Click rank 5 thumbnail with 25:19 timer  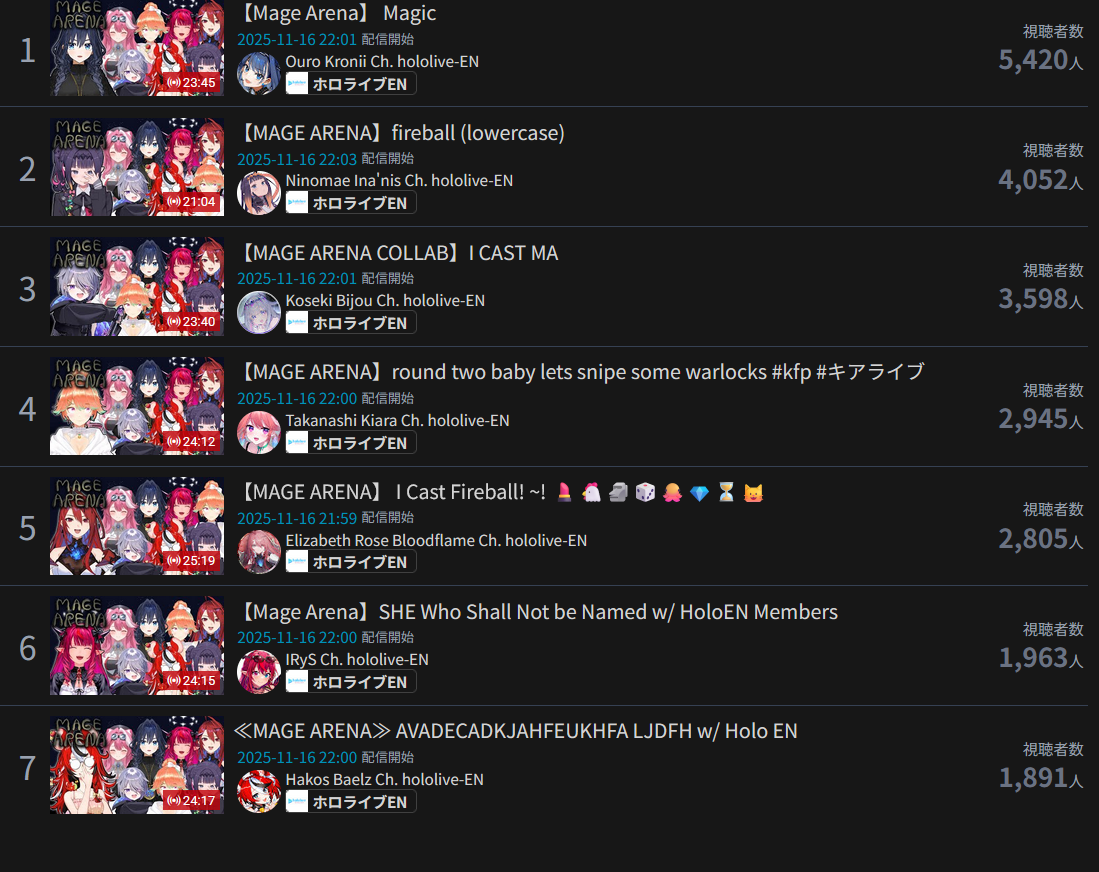tap(137, 526)
